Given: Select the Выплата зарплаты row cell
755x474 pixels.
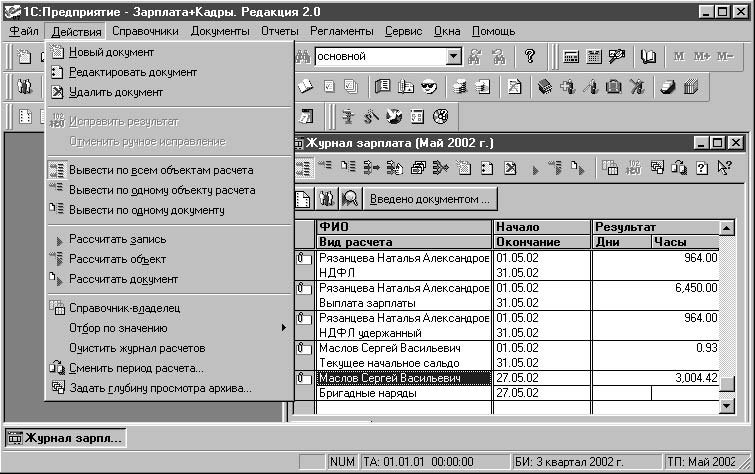Looking at the screenshot, I should 404,303.
